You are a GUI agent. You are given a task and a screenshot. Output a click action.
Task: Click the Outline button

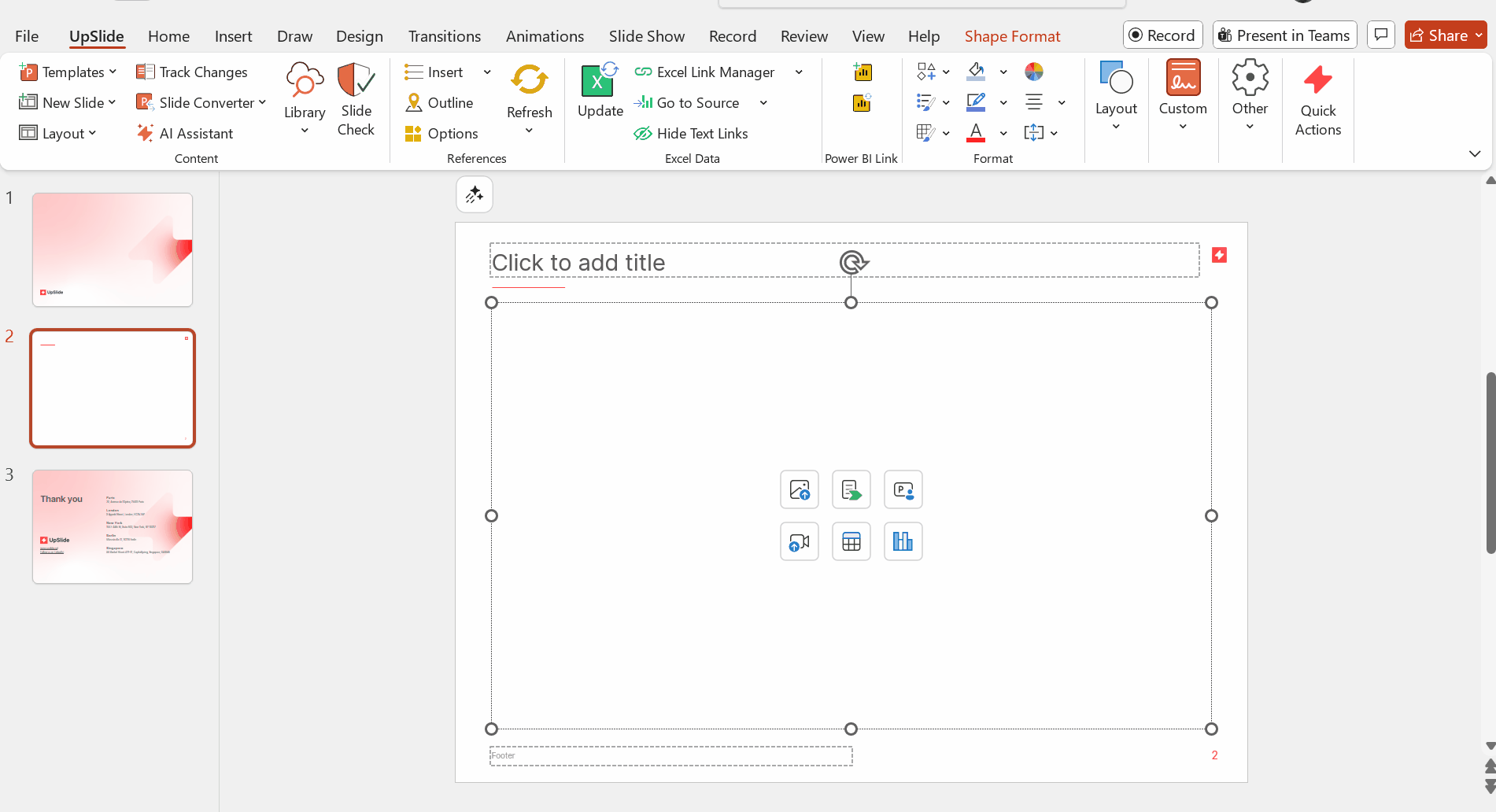(x=439, y=103)
